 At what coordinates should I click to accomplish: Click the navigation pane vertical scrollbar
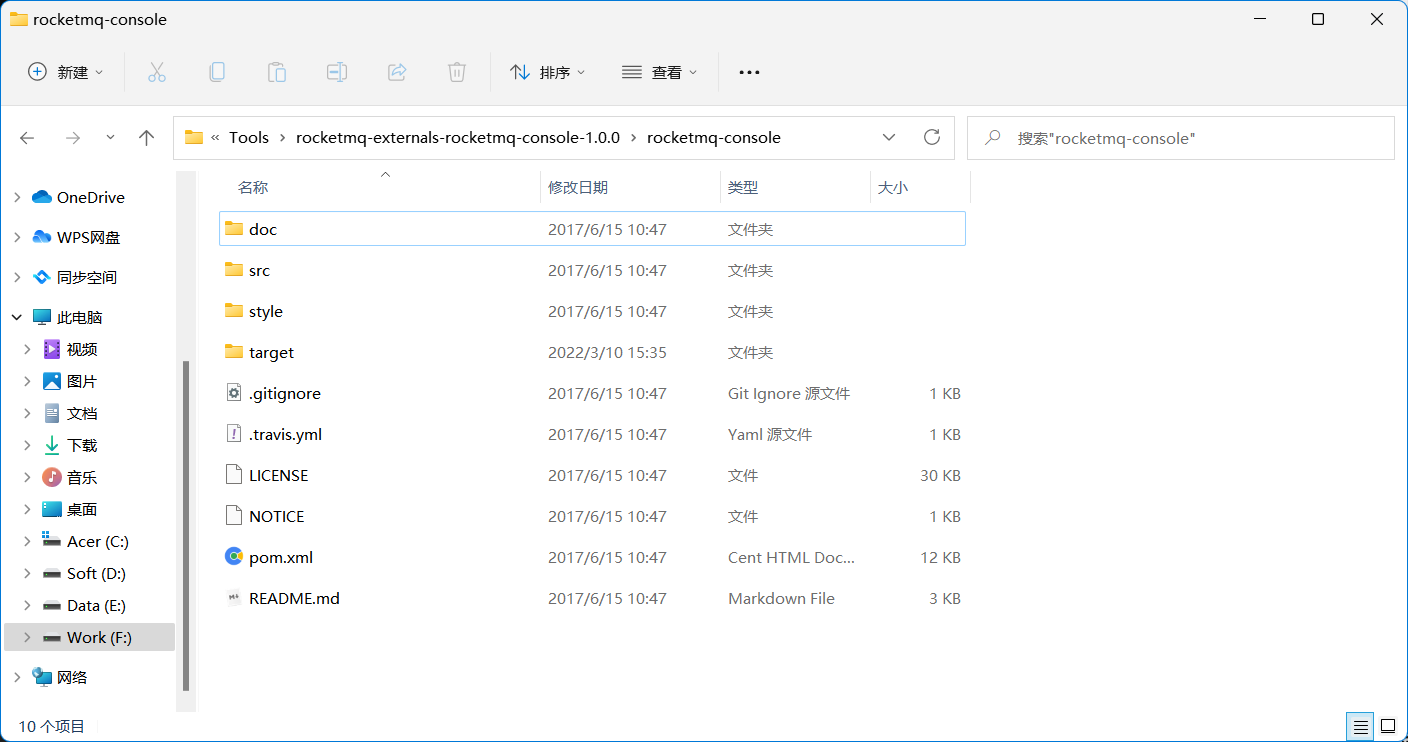(185, 525)
